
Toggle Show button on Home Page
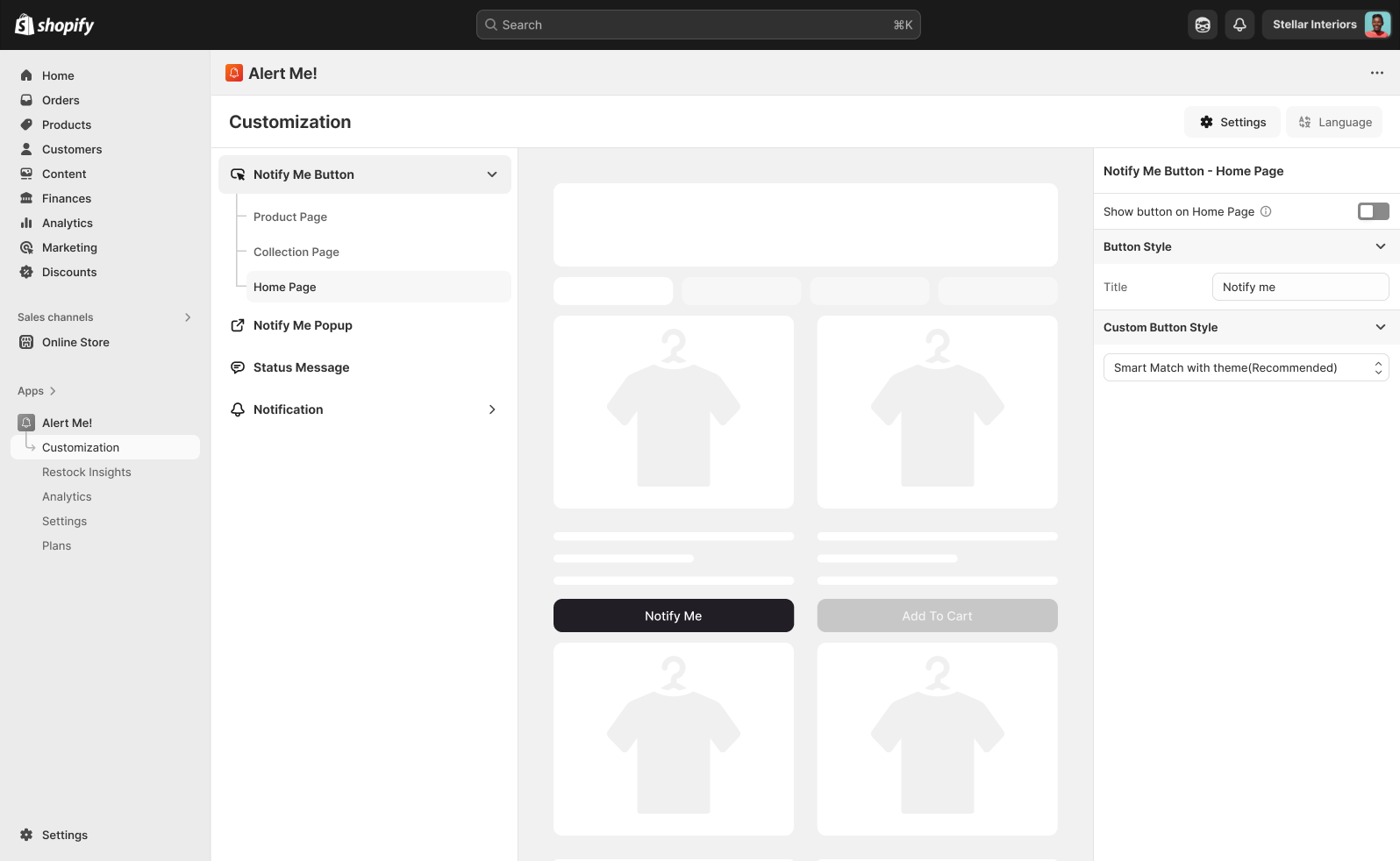(x=1374, y=211)
